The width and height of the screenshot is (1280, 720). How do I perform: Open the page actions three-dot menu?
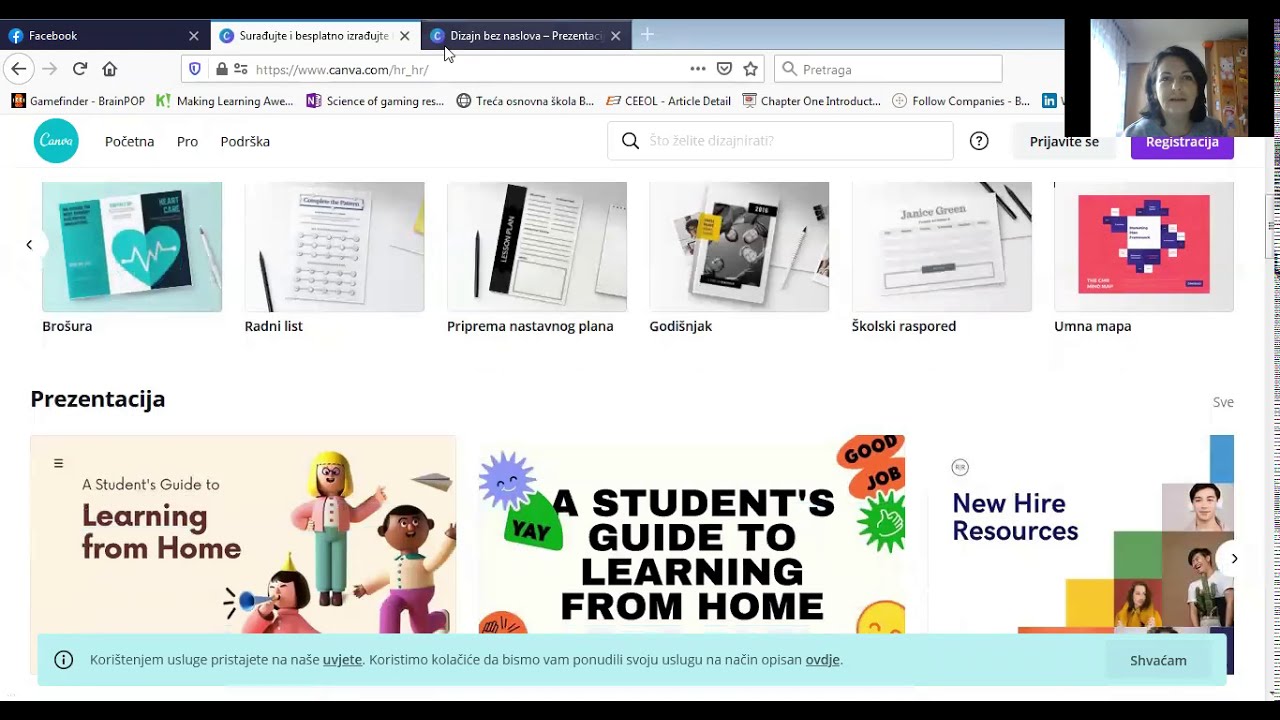click(x=698, y=69)
